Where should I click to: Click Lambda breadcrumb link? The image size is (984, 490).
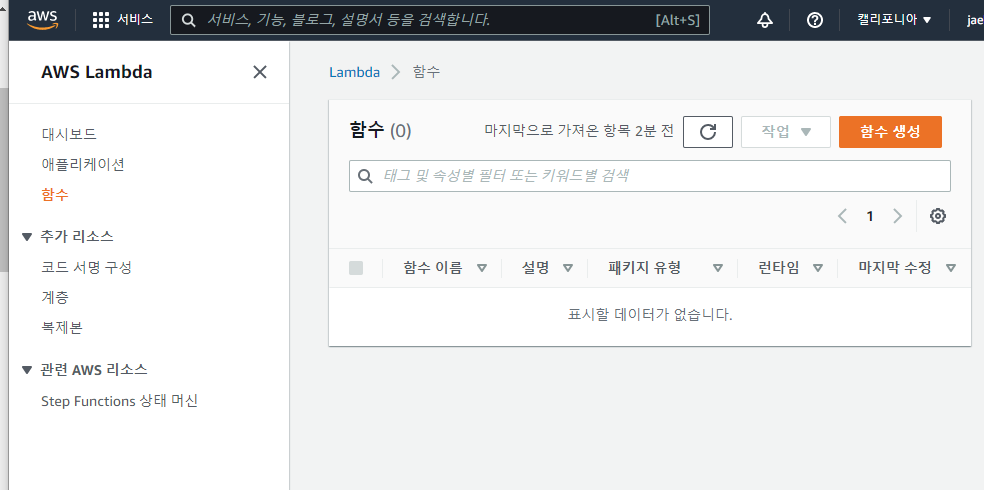pyautogui.click(x=355, y=72)
